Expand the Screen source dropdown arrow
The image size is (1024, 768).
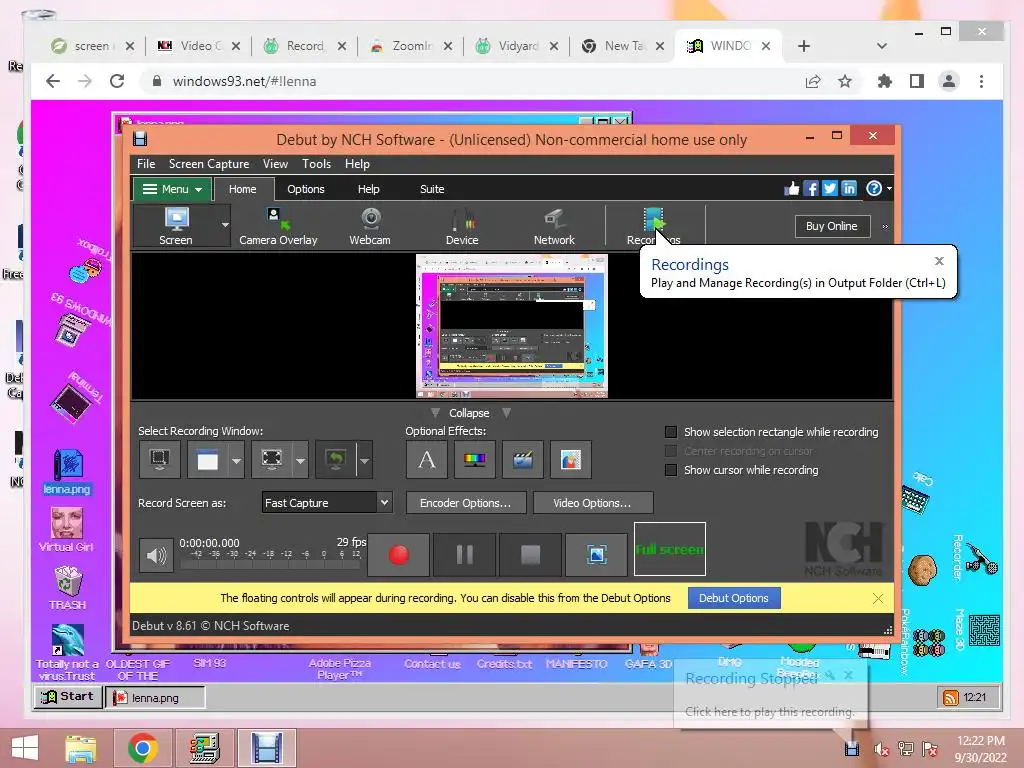(225, 225)
